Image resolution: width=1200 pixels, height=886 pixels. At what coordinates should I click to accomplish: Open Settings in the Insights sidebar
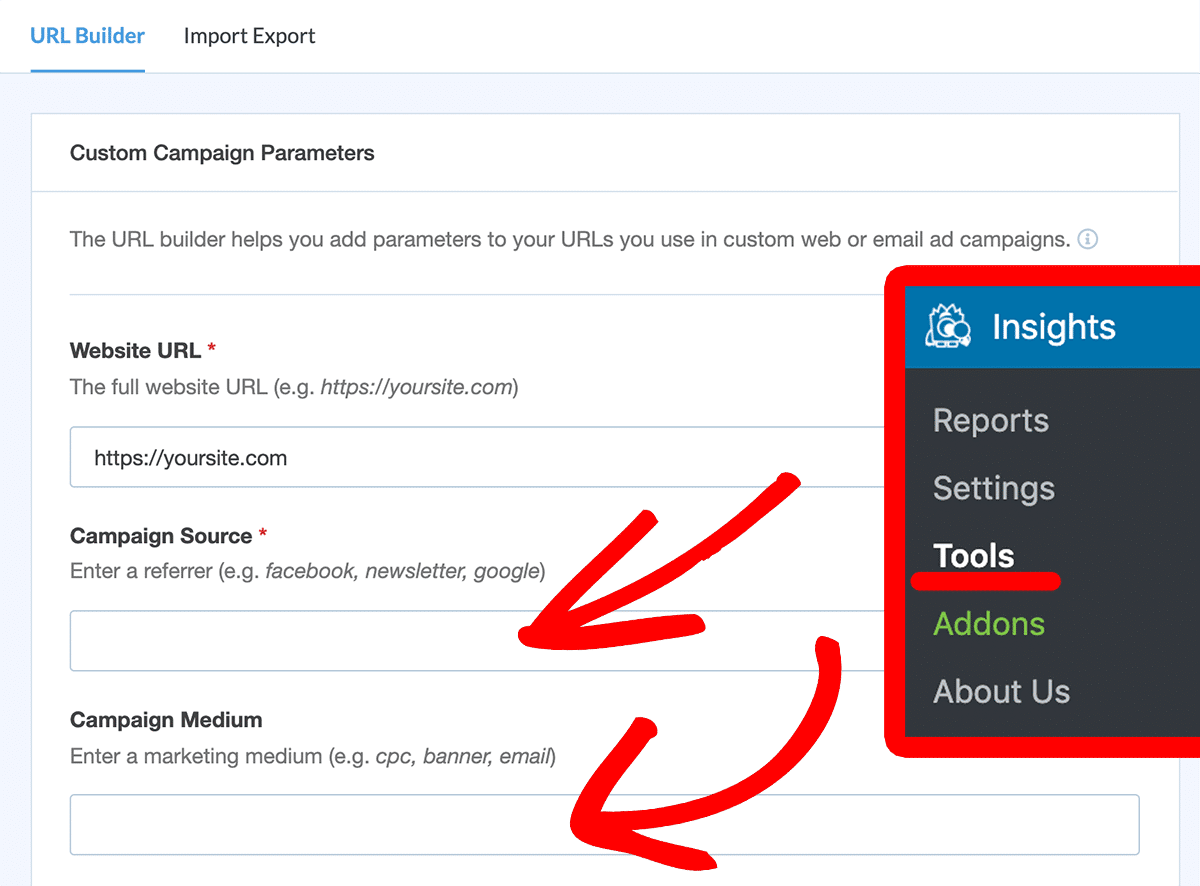pyautogui.click(x=993, y=489)
